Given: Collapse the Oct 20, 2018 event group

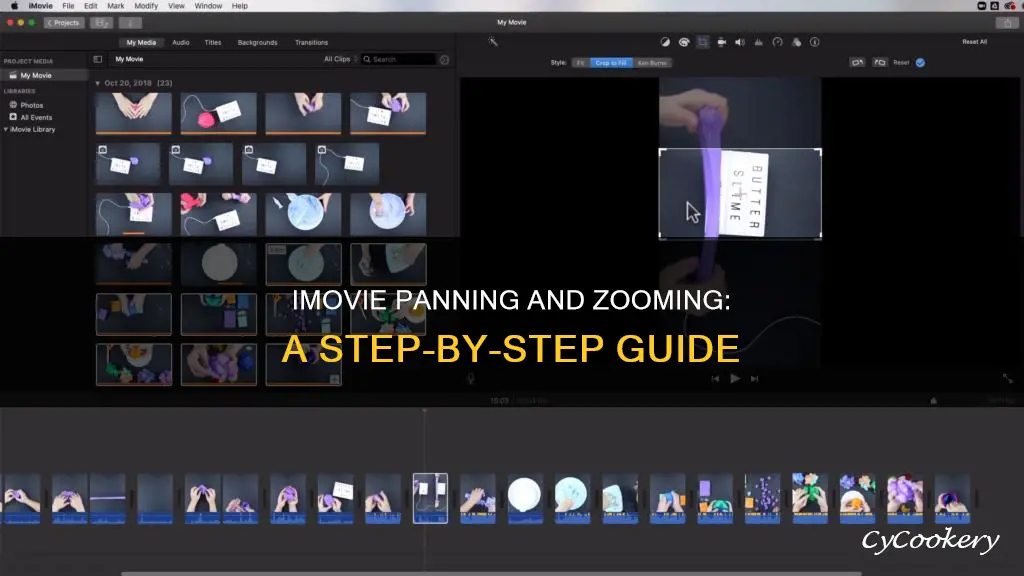Looking at the screenshot, I should point(97,84).
